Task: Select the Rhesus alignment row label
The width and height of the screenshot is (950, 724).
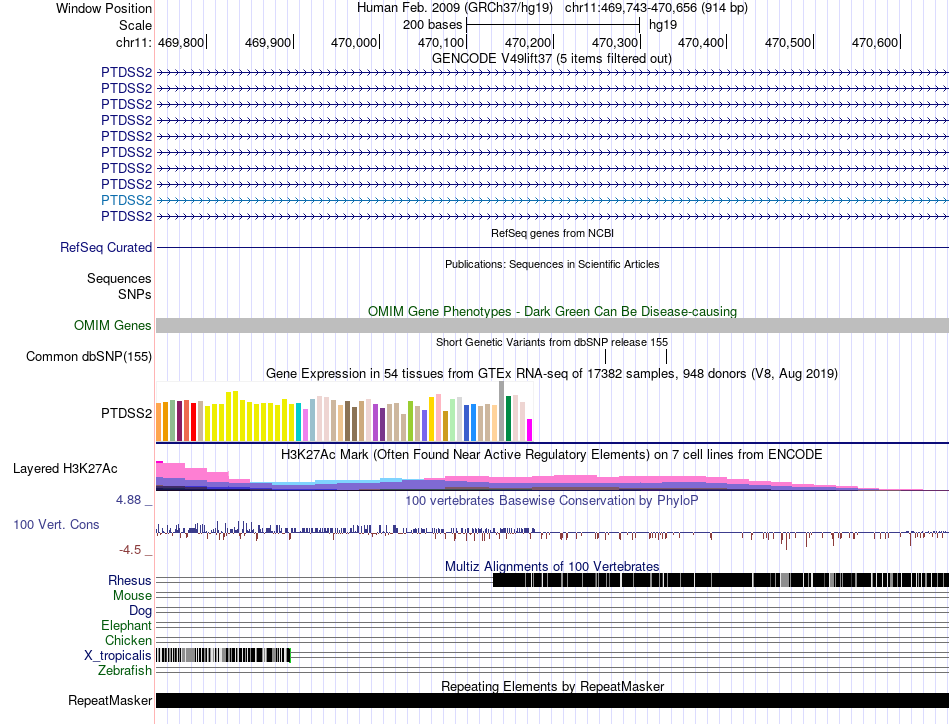Action: pyautogui.click(x=130, y=581)
